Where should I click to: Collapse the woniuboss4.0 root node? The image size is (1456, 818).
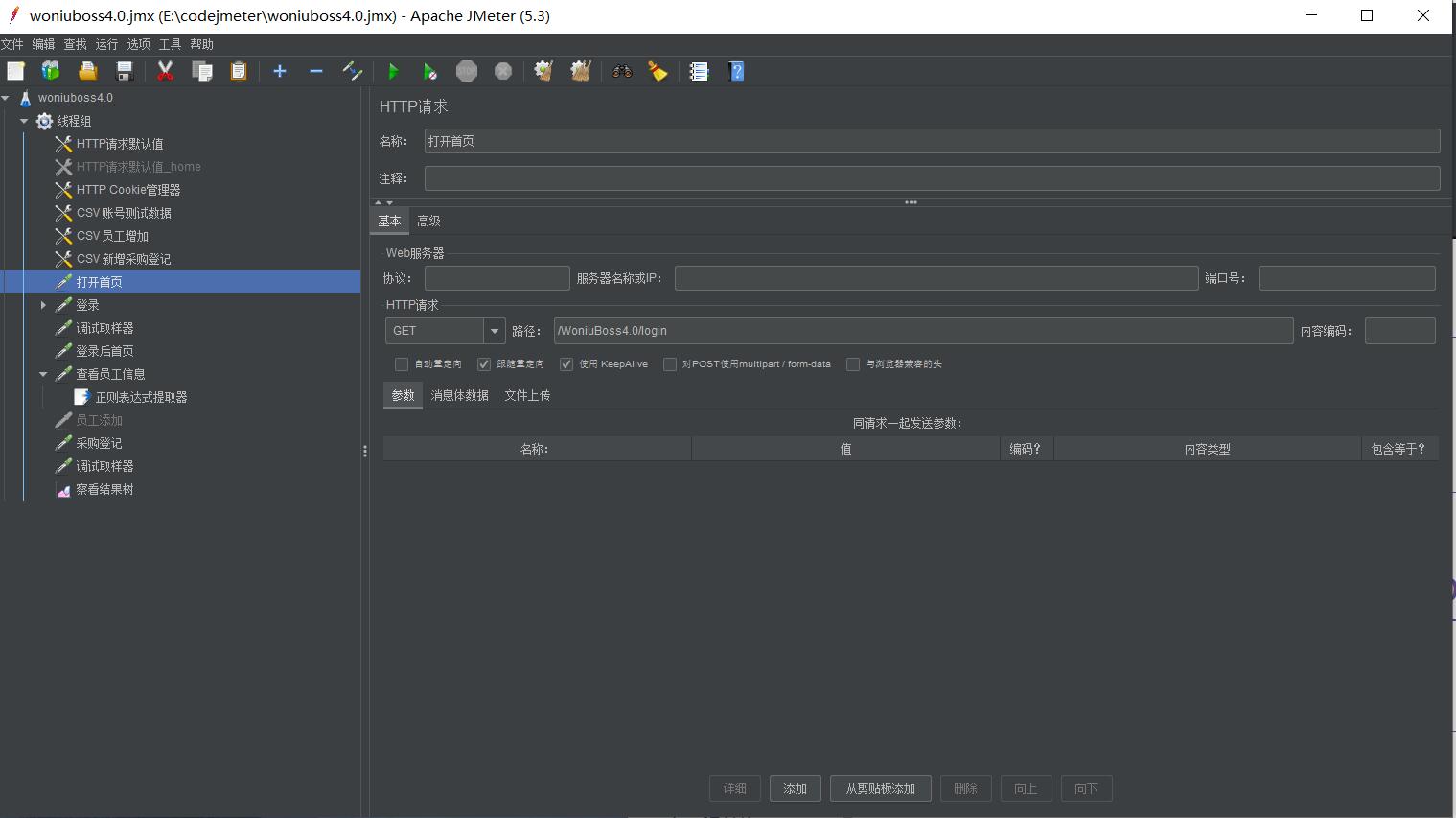click(x=6, y=98)
